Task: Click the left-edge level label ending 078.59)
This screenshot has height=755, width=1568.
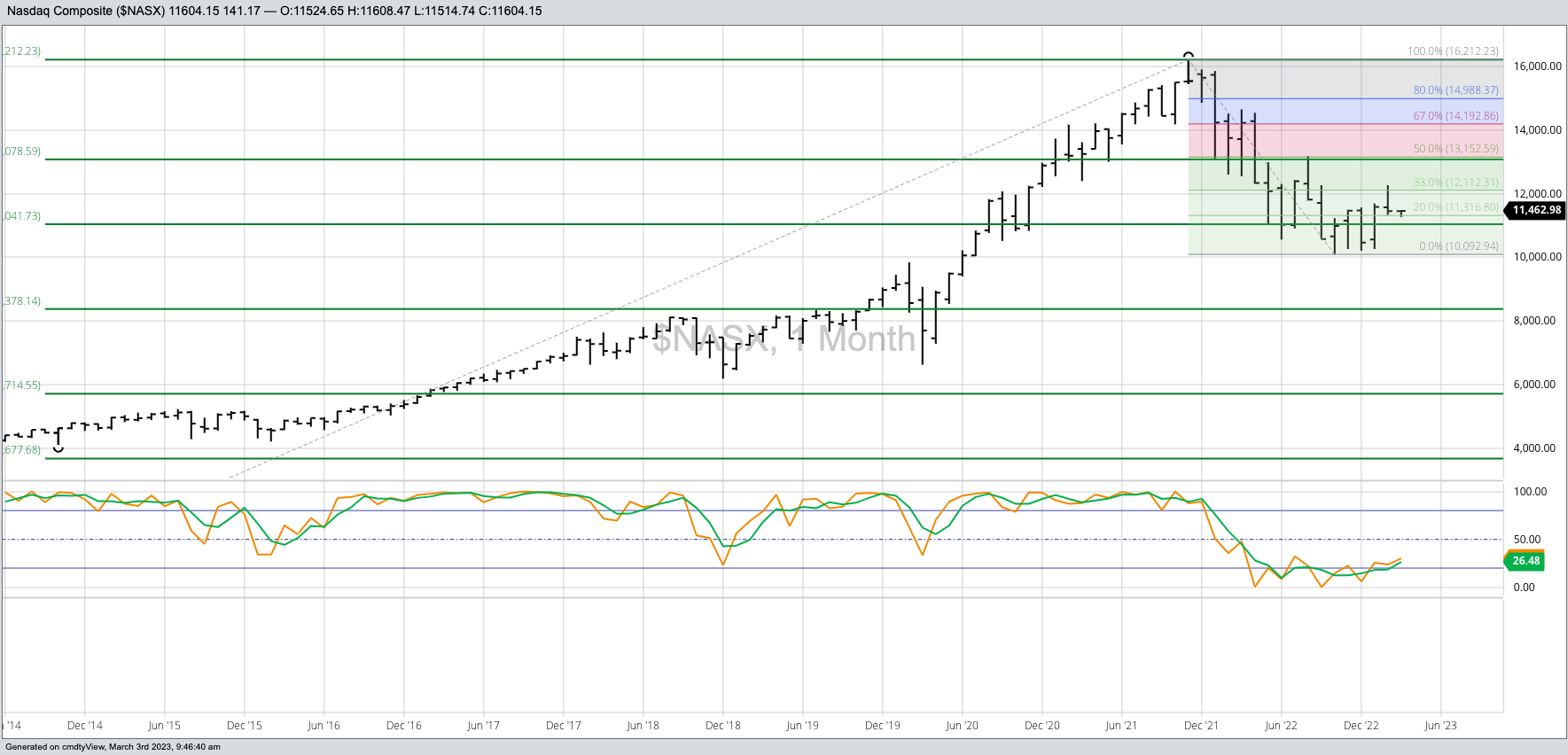Action: click(x=22, y=152)
